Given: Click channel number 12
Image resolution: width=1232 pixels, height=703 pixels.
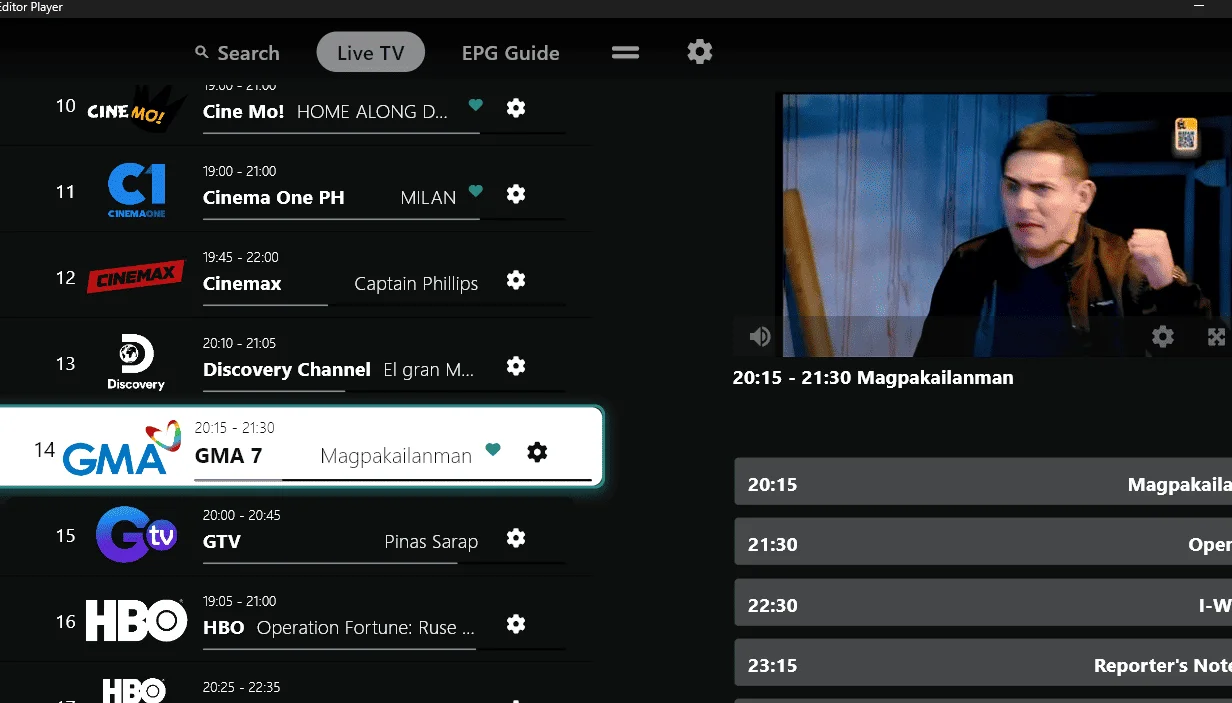Looking at the screenshot, I should (x=66, y=278).
